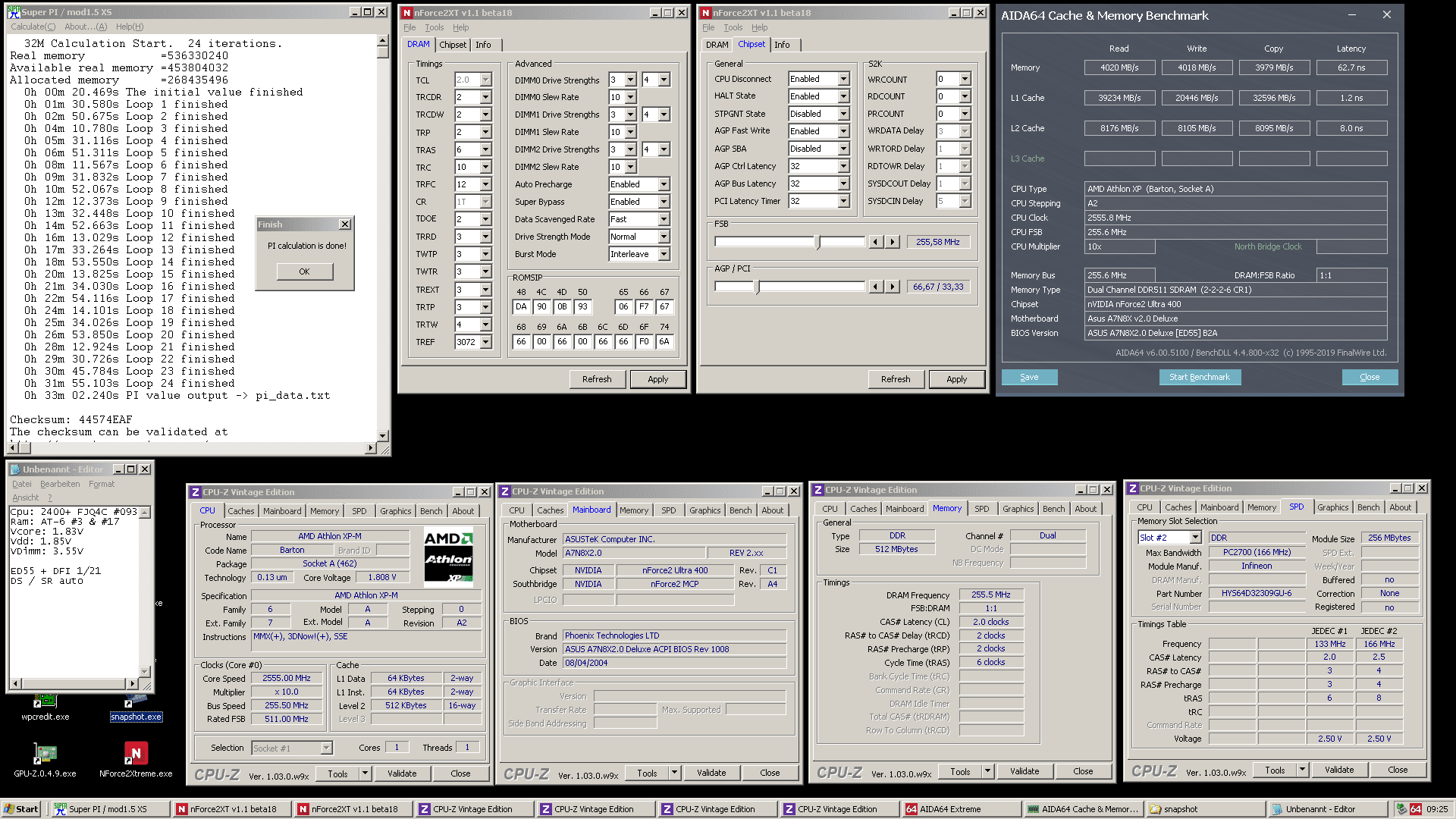This screenshot has width=1456, height=819.
Task: Launch NForce2Xtreme.exe desktop icon
Action: point(136,761)
